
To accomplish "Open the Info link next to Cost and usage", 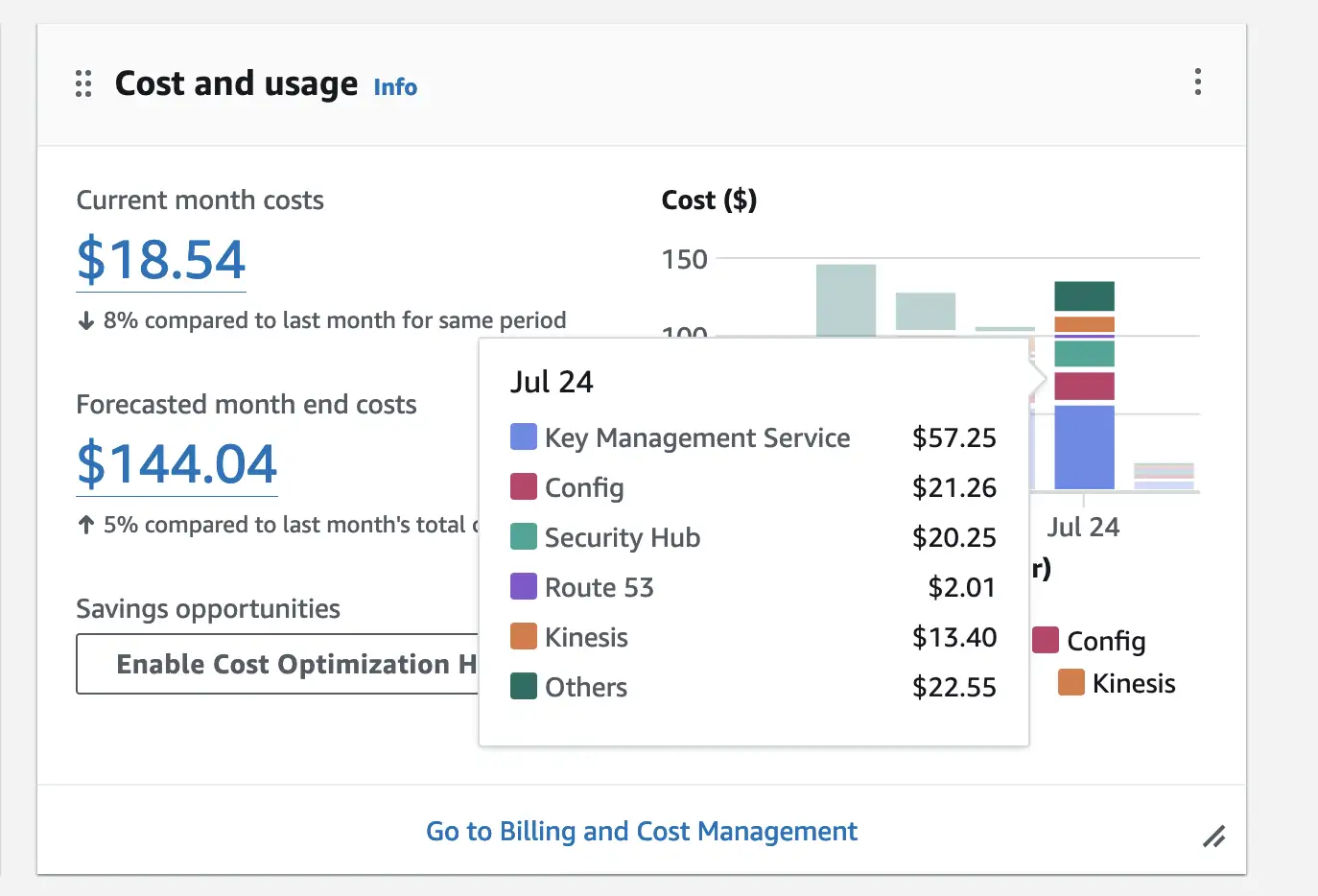I will pos(395,87).
